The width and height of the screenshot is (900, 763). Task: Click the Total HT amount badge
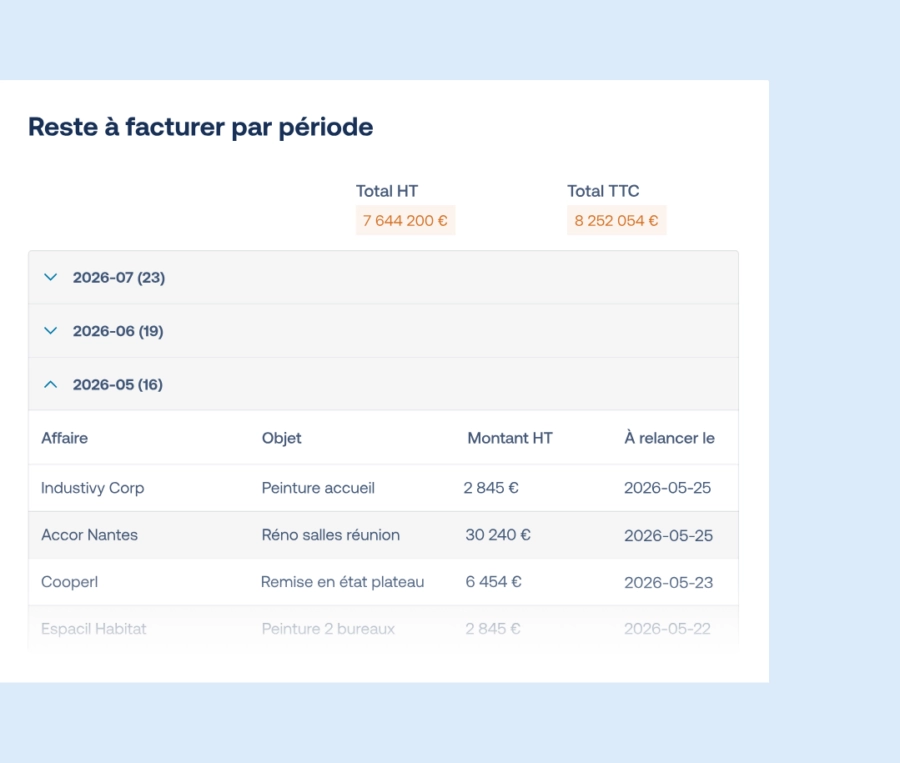[x=405, y=220]
